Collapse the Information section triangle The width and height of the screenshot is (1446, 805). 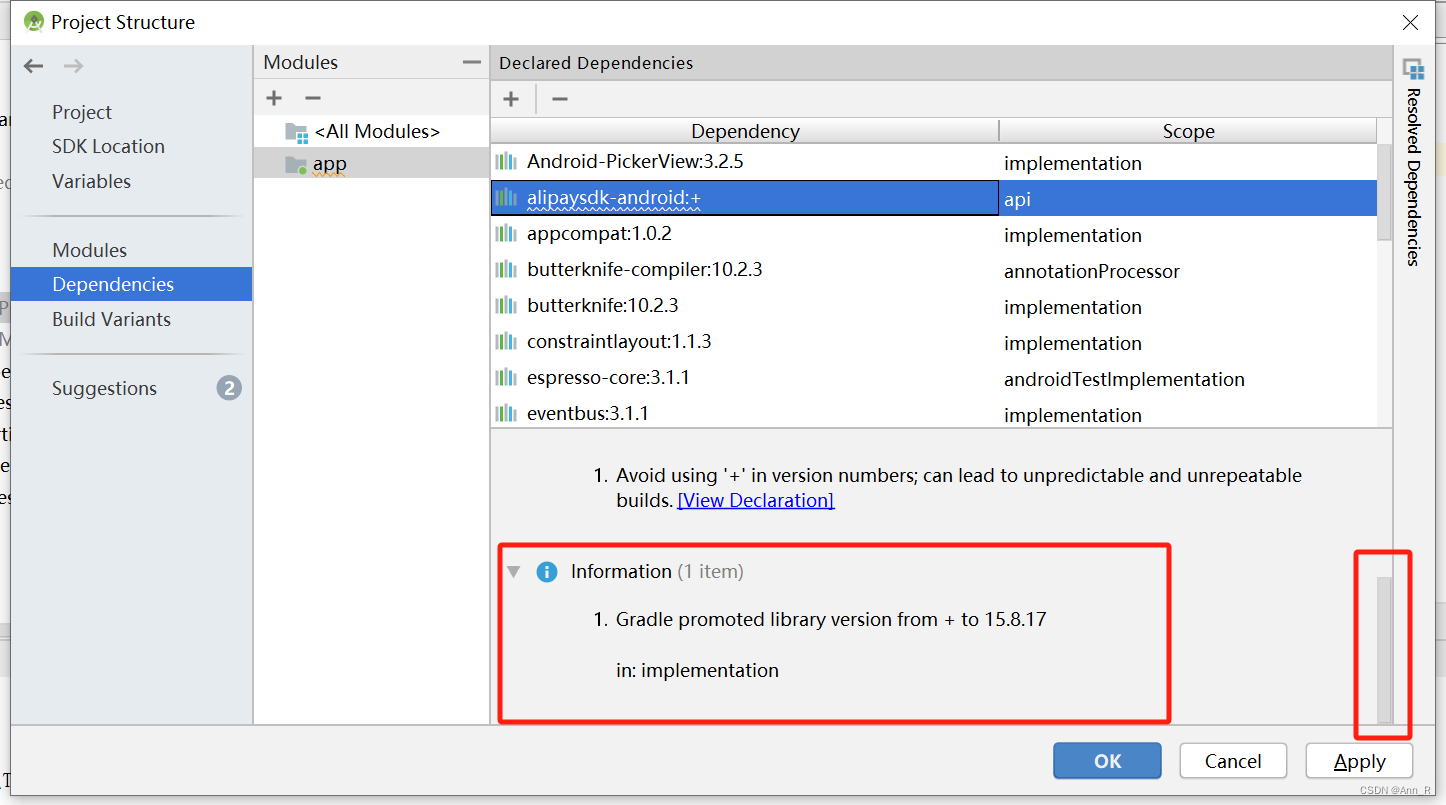[x=514, y=572]
